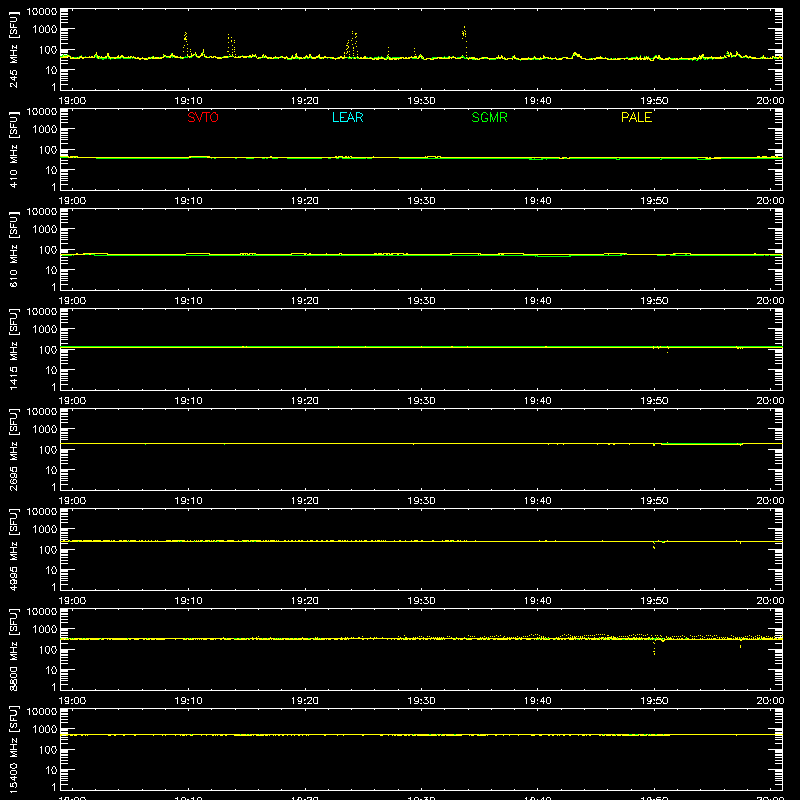Select the 8800 MHz [SFU] axis title
Screen dimensions: 800x800
pos(14,649)
